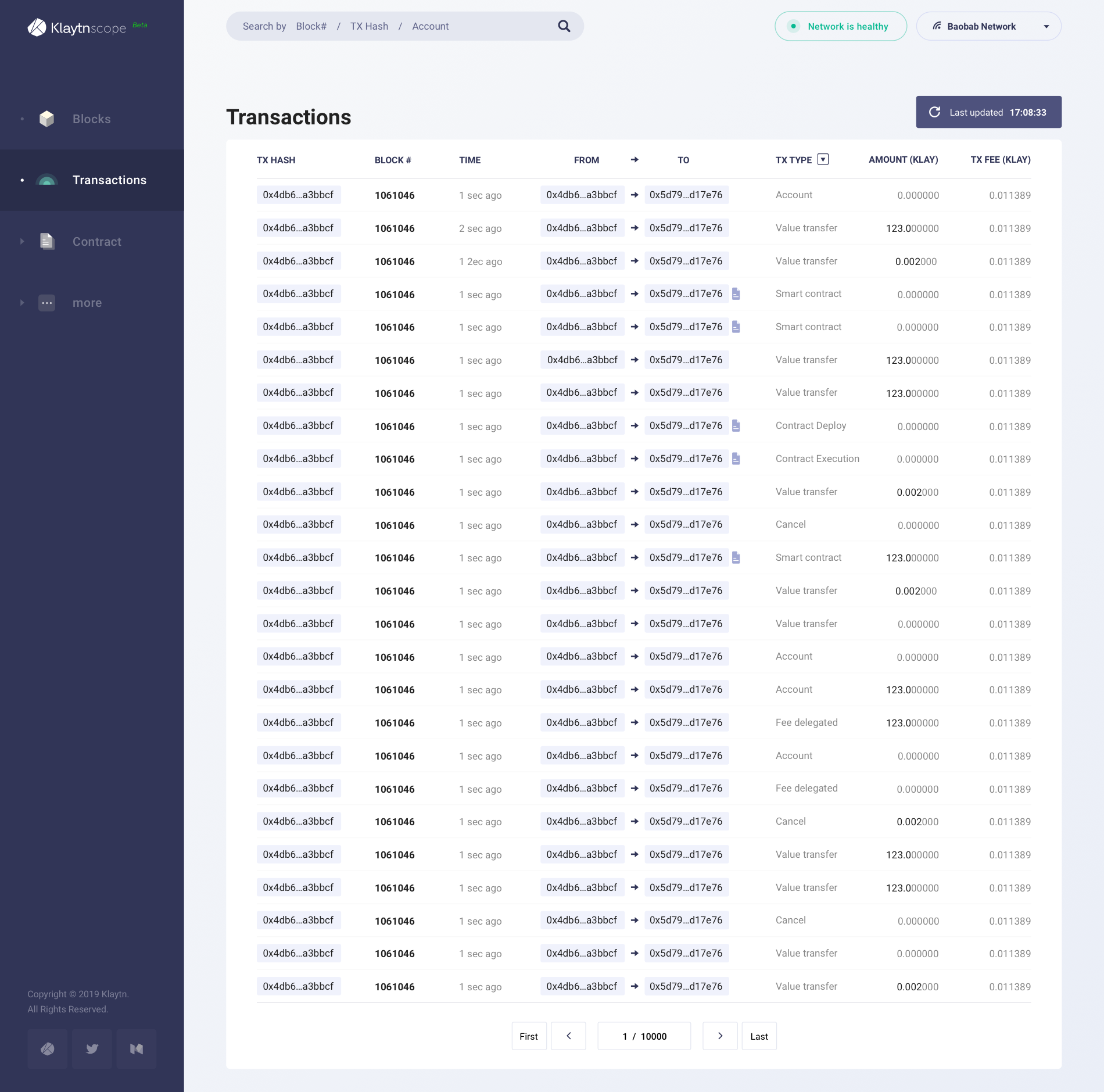Click the search magnifier icon
The height and width of the screenshot is (1092, 1104).
tap(564, 26)
